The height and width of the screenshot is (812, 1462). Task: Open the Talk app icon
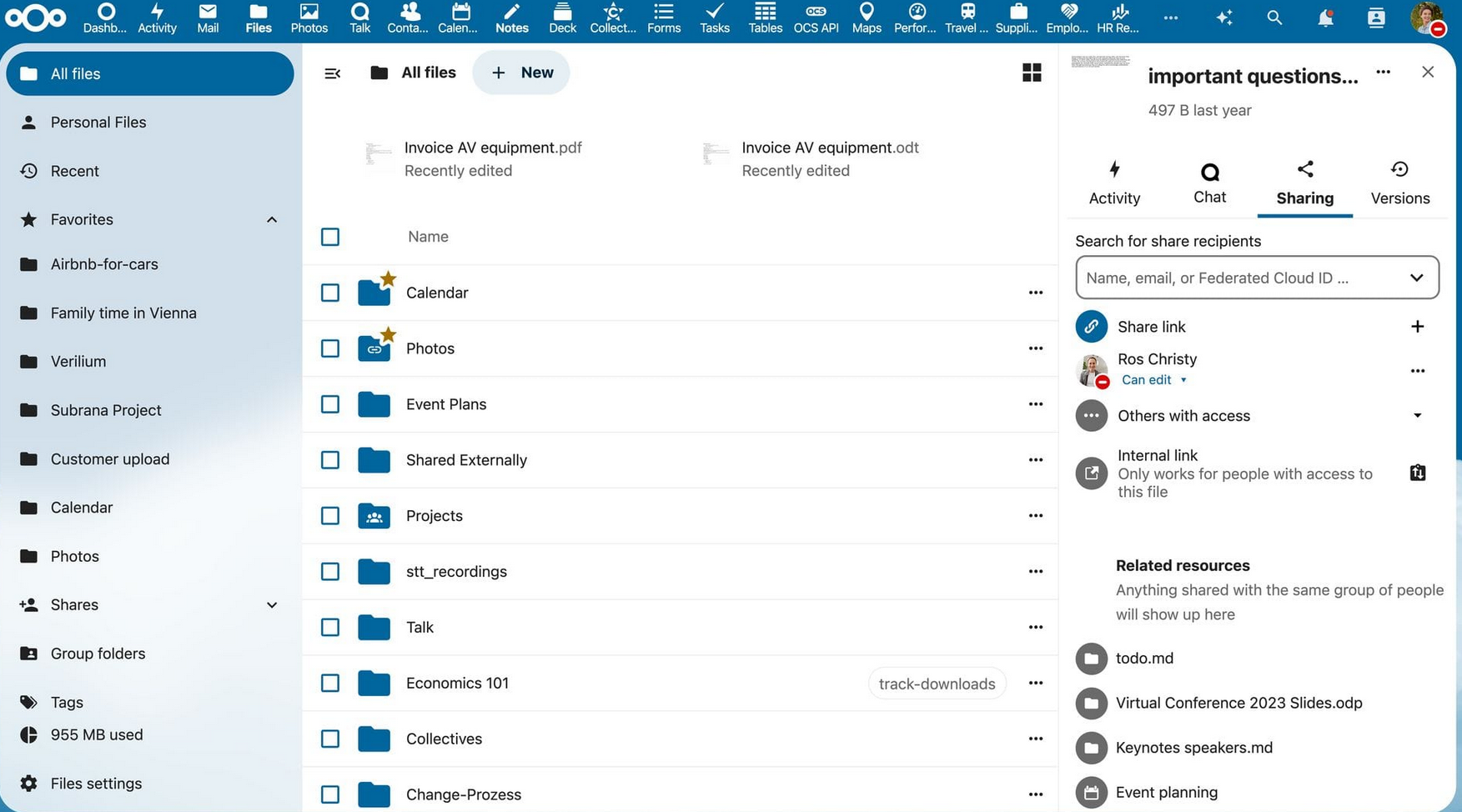[359, 18]
